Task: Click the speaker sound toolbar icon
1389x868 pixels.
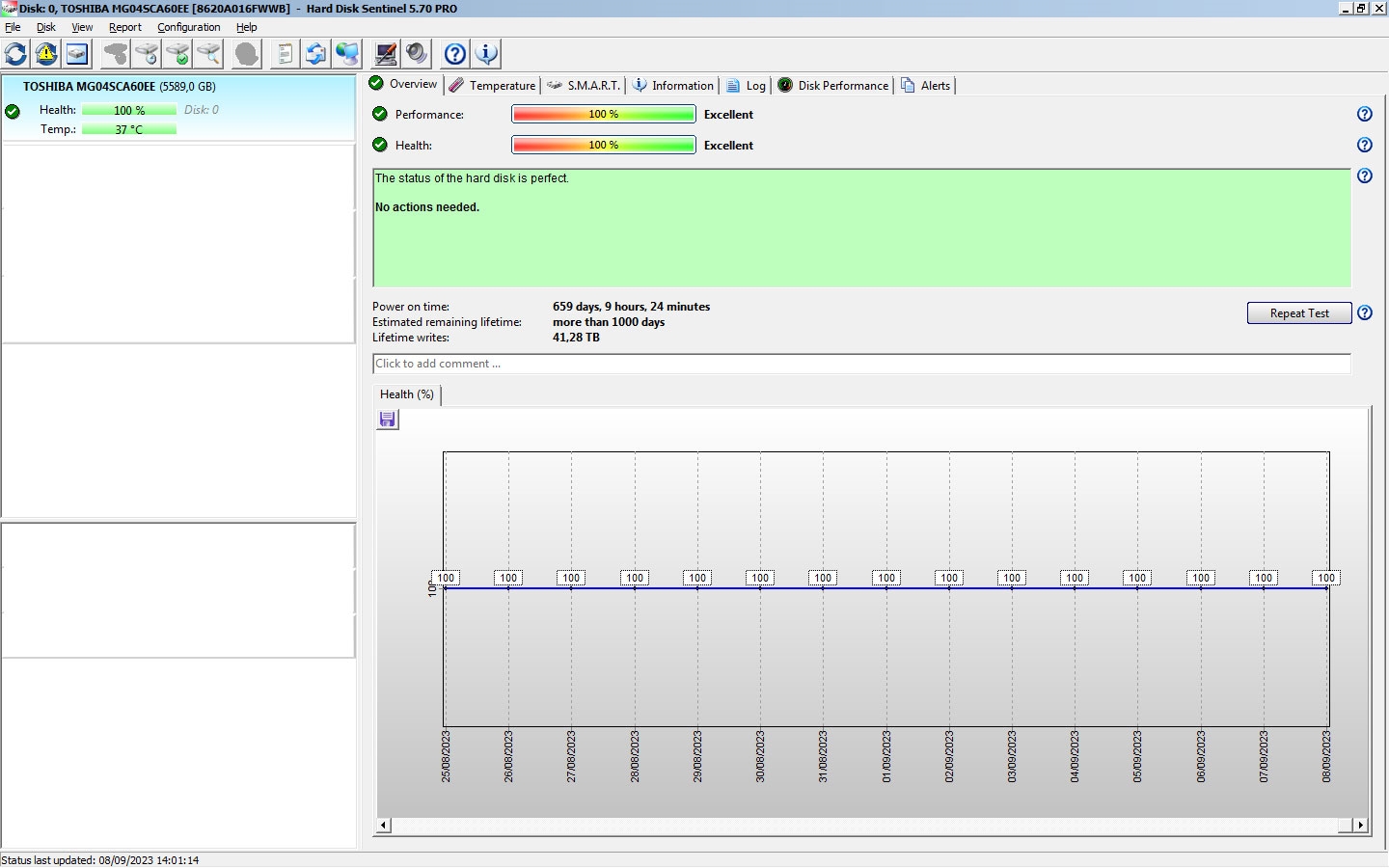Action: pos(417,54)
